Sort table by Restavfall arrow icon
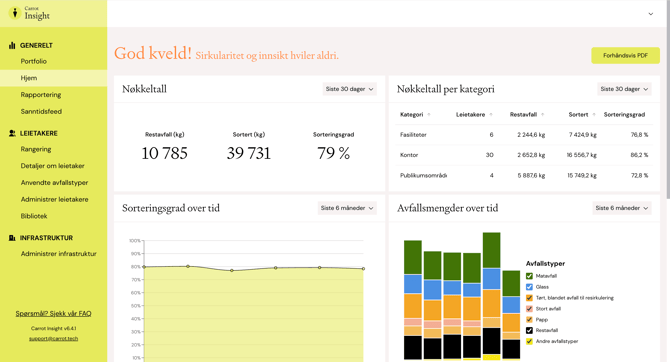This screenshot has height=362, width=670. click(x=542, y=115)
